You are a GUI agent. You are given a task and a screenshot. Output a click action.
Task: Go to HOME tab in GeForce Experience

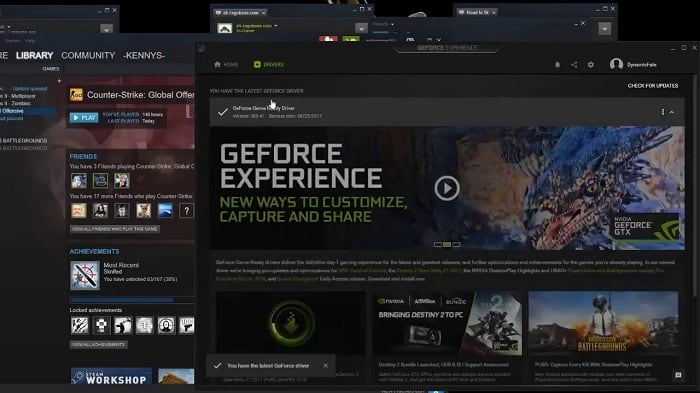pyautogui.click(x=226, y=65)
